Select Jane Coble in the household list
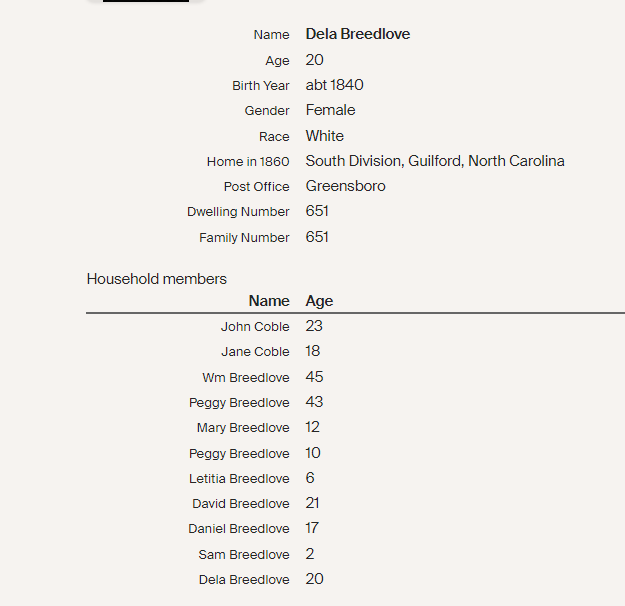Viewport: 625px width, 606px height. tap(255, 352)
